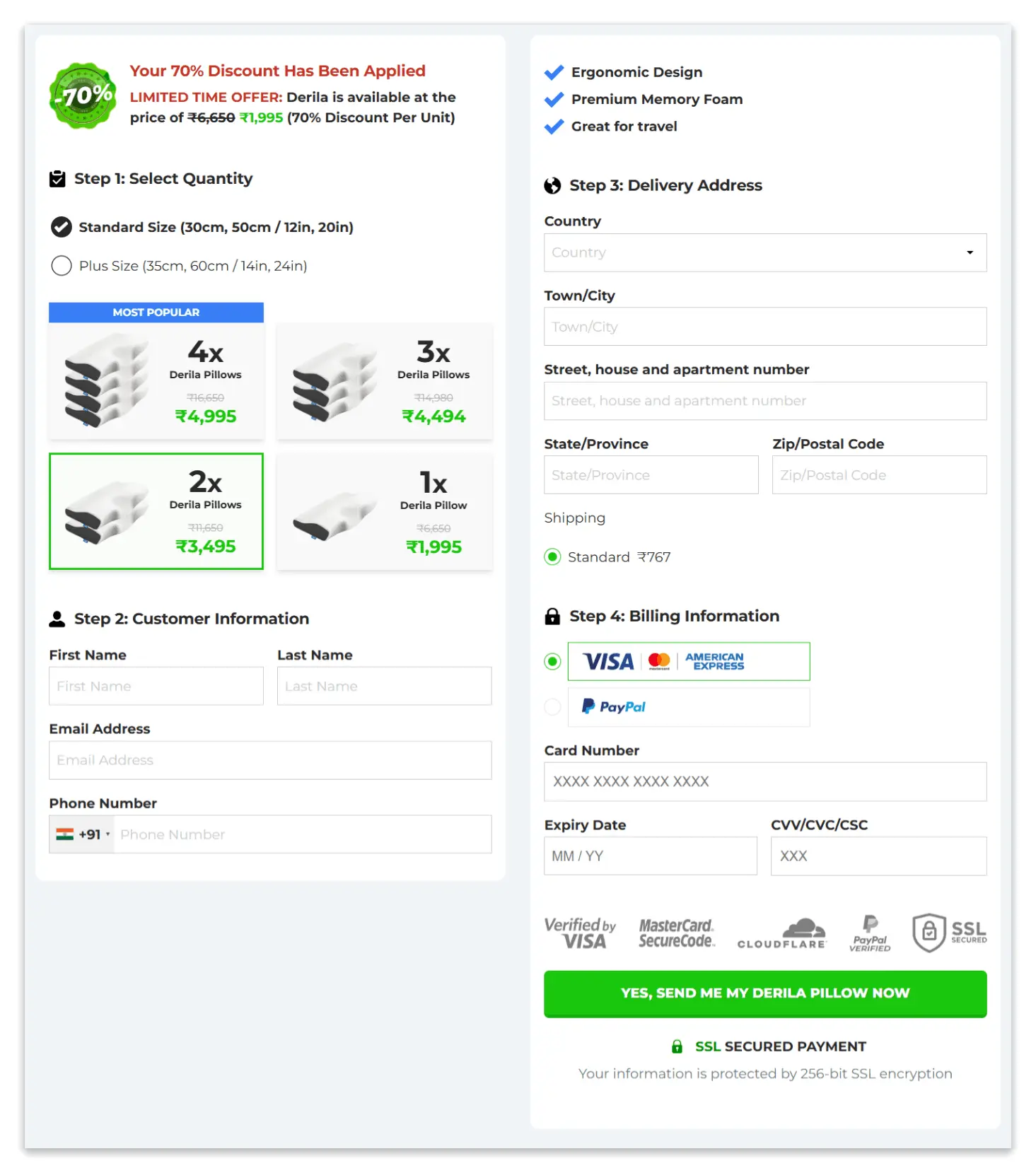Click the ₹3,495 price text
This screenshot has width=1036, height=1173.
click(206, 547)
